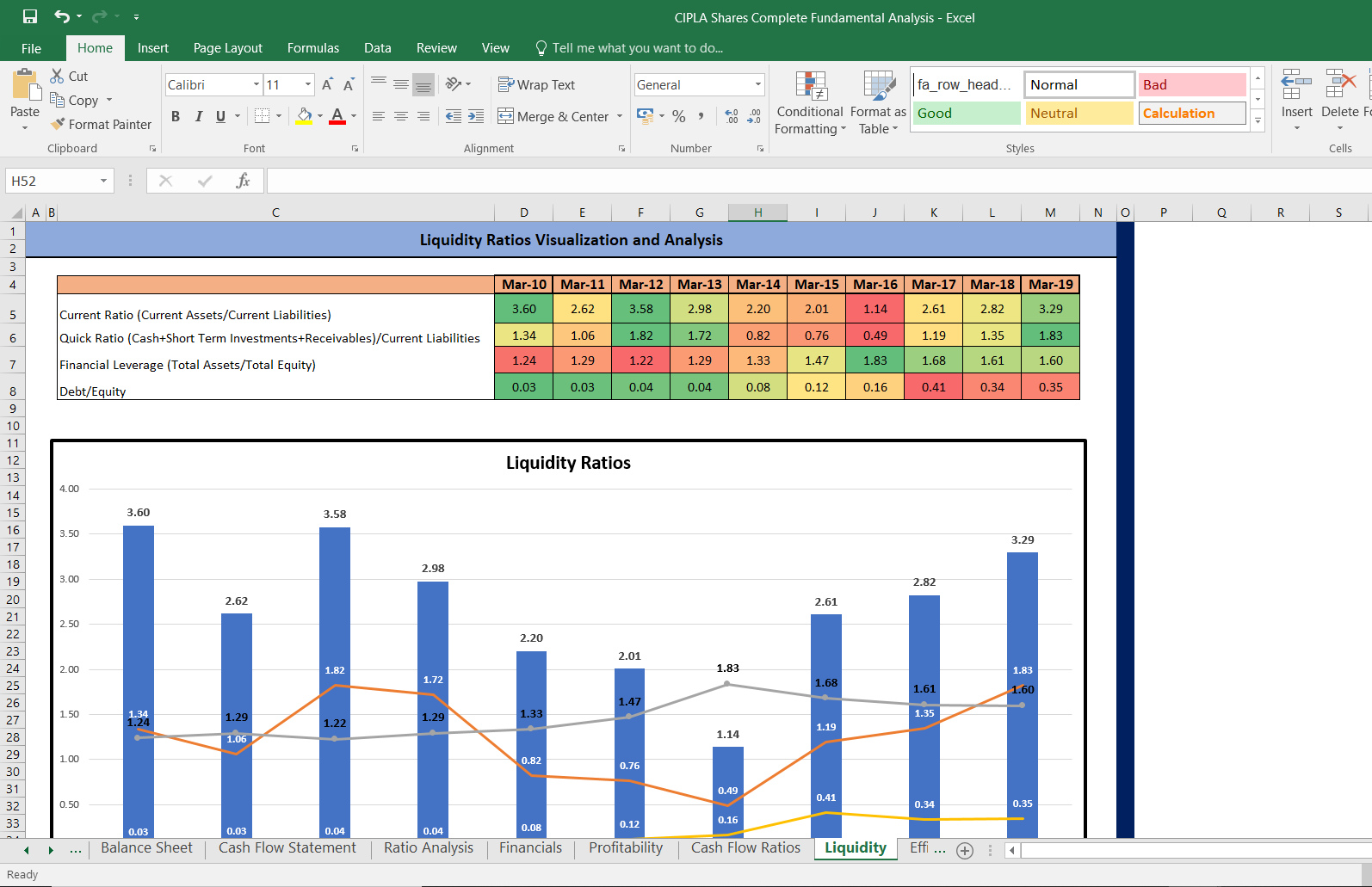The height and width of the screenshot is (887, 1372).
Task: Apply comma style number format
Action: click(x=701, y=116)
